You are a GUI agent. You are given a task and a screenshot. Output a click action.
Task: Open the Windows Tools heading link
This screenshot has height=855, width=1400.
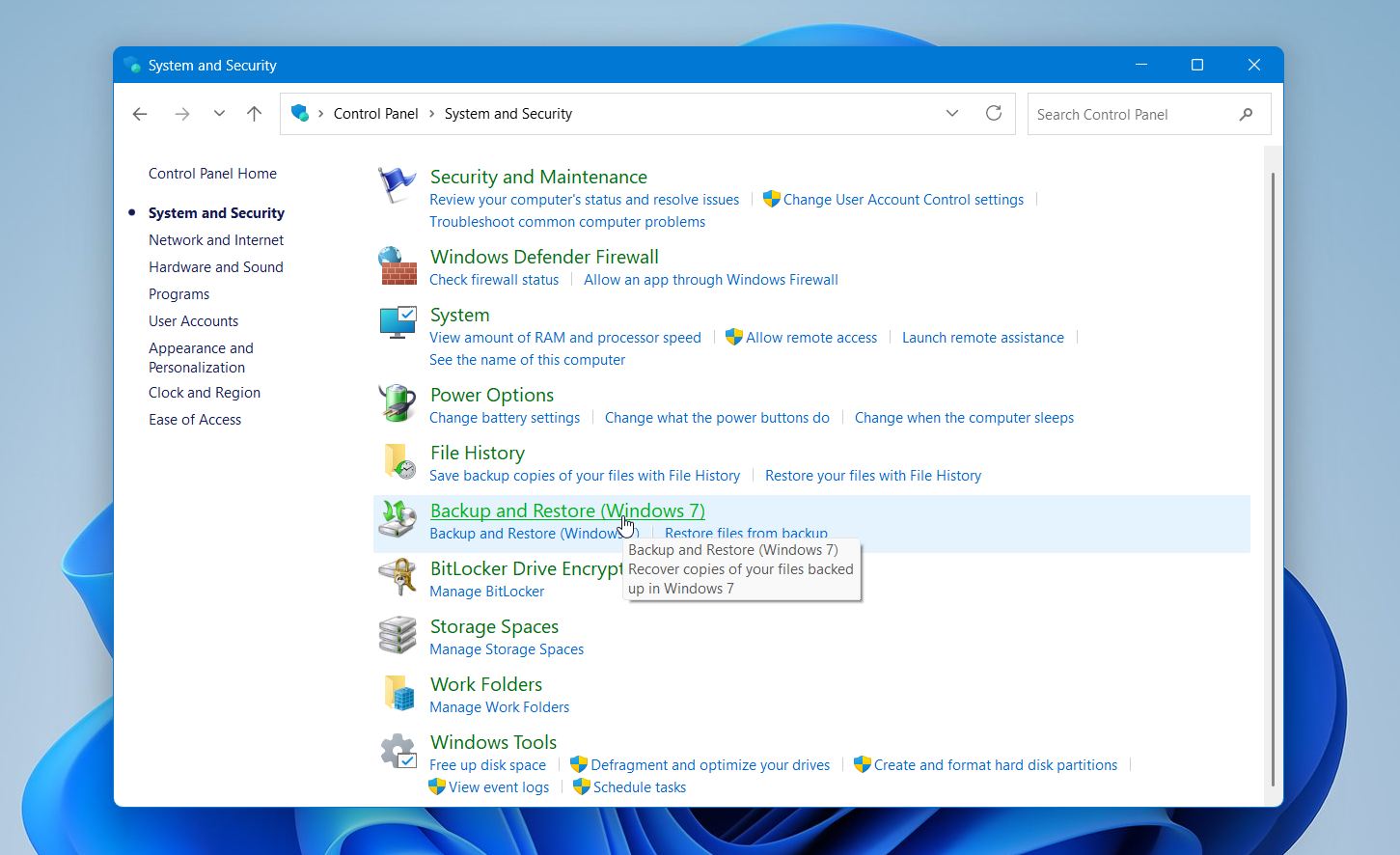[x=493, y=742]
